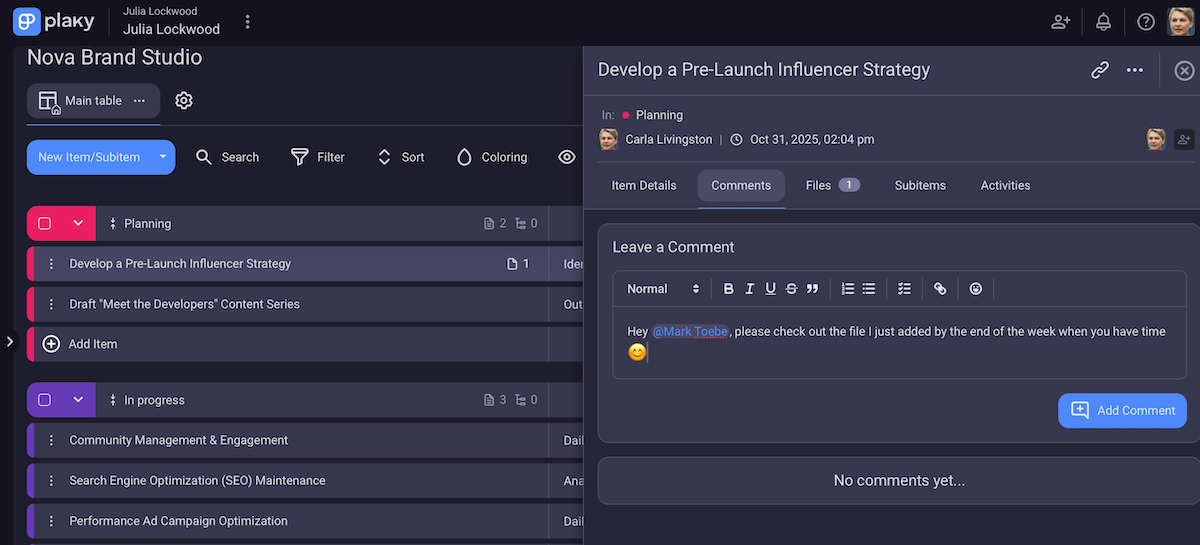This screenshot has width=1200, height=545.
Task: Open the board settings gear icon
Action: [x=184, y=100]
